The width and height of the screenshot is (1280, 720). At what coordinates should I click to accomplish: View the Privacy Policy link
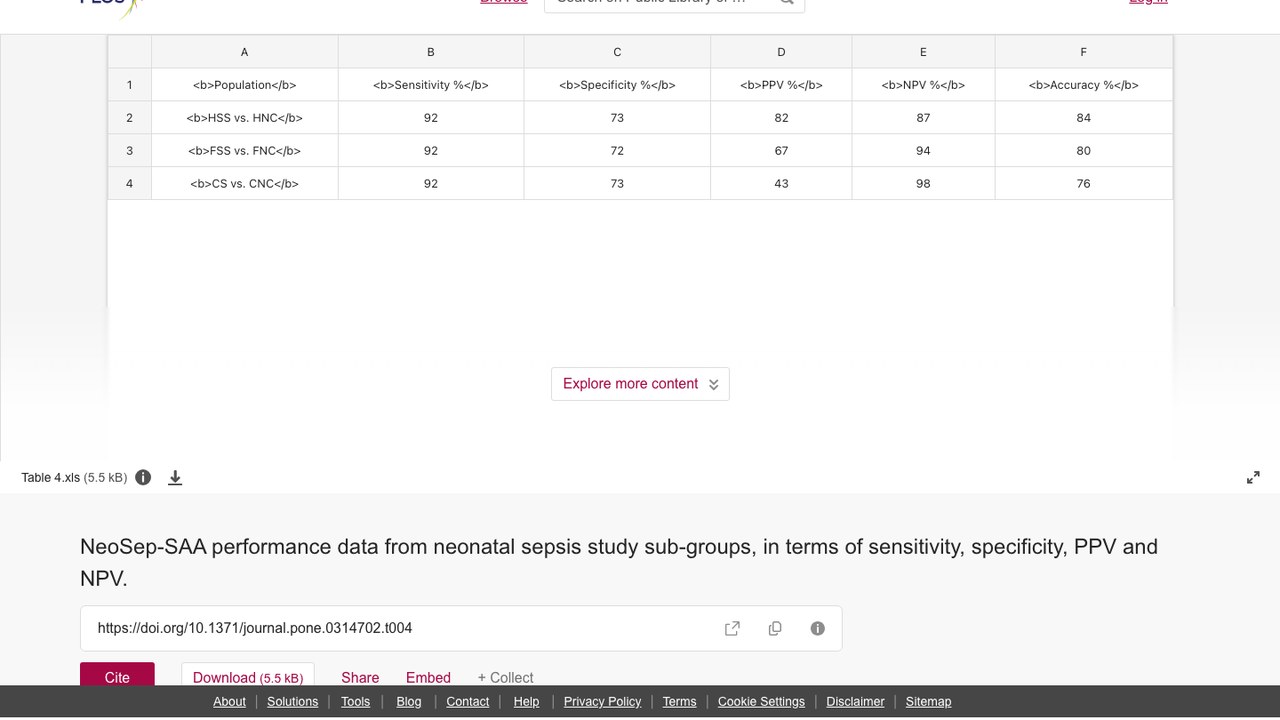pos(602,701)
